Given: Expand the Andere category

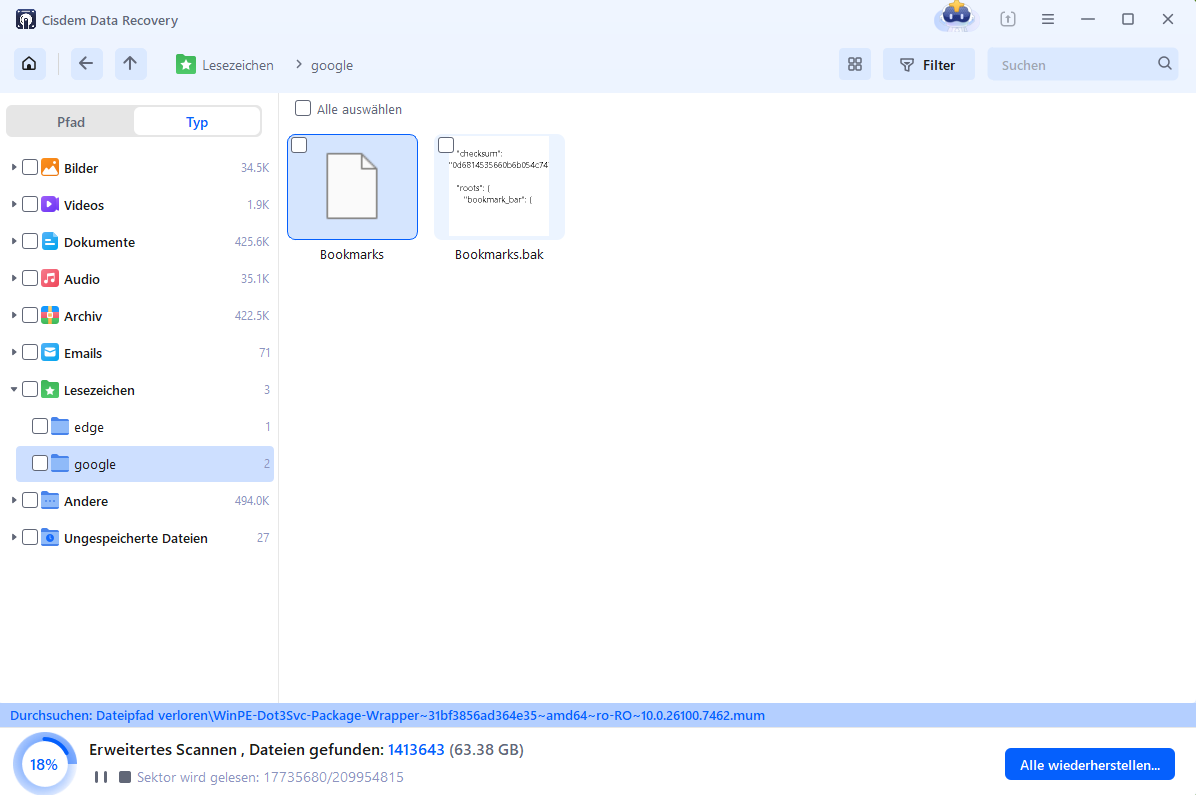Looking at the screenshot, I should [x=13, y=500].
